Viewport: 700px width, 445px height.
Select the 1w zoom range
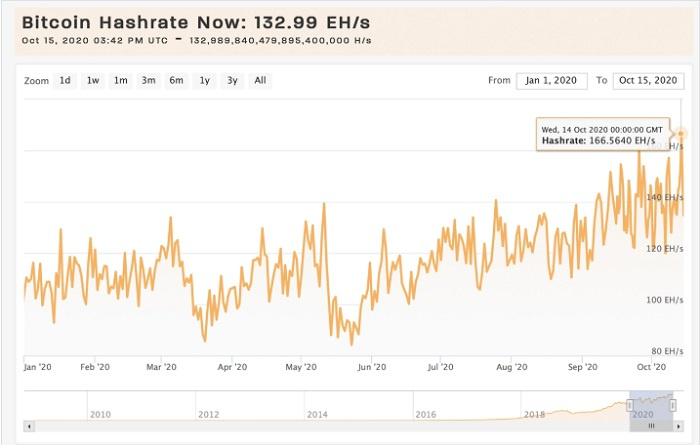point(93,81)
